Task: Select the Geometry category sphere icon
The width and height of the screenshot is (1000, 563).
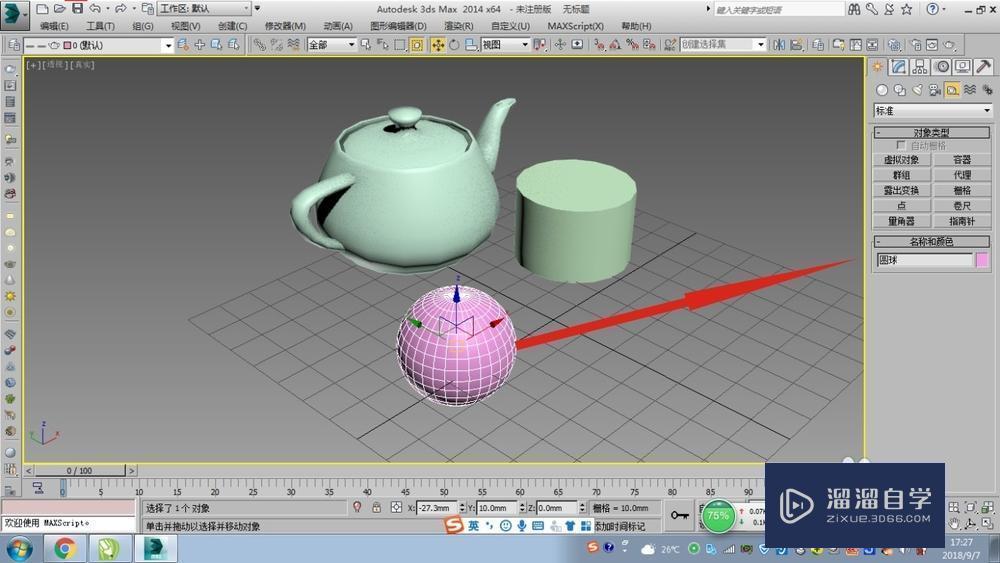Action: coord(882,90)
